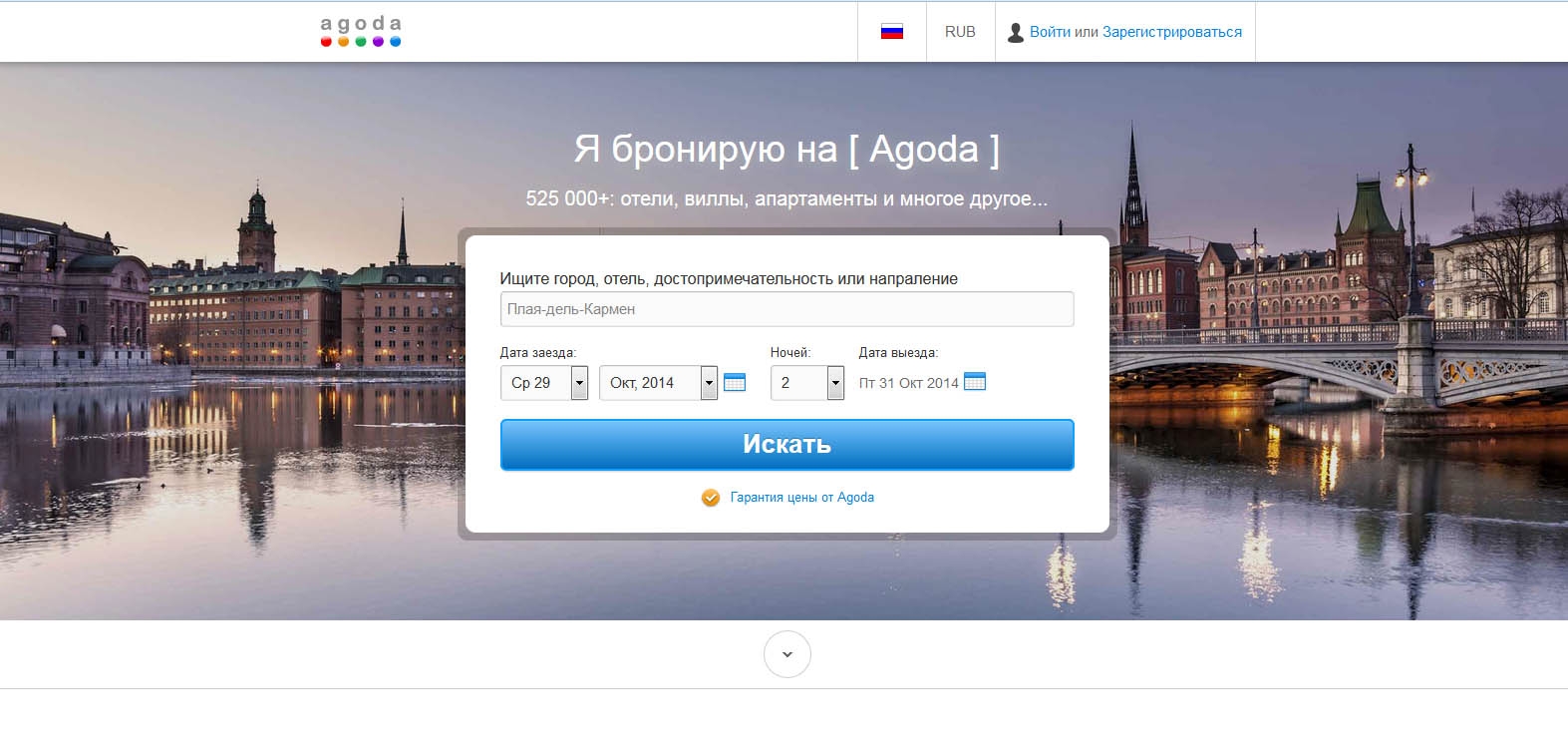
Task: Click subtitle 525 000+: отели, виллы
Action: pos(786,198)
